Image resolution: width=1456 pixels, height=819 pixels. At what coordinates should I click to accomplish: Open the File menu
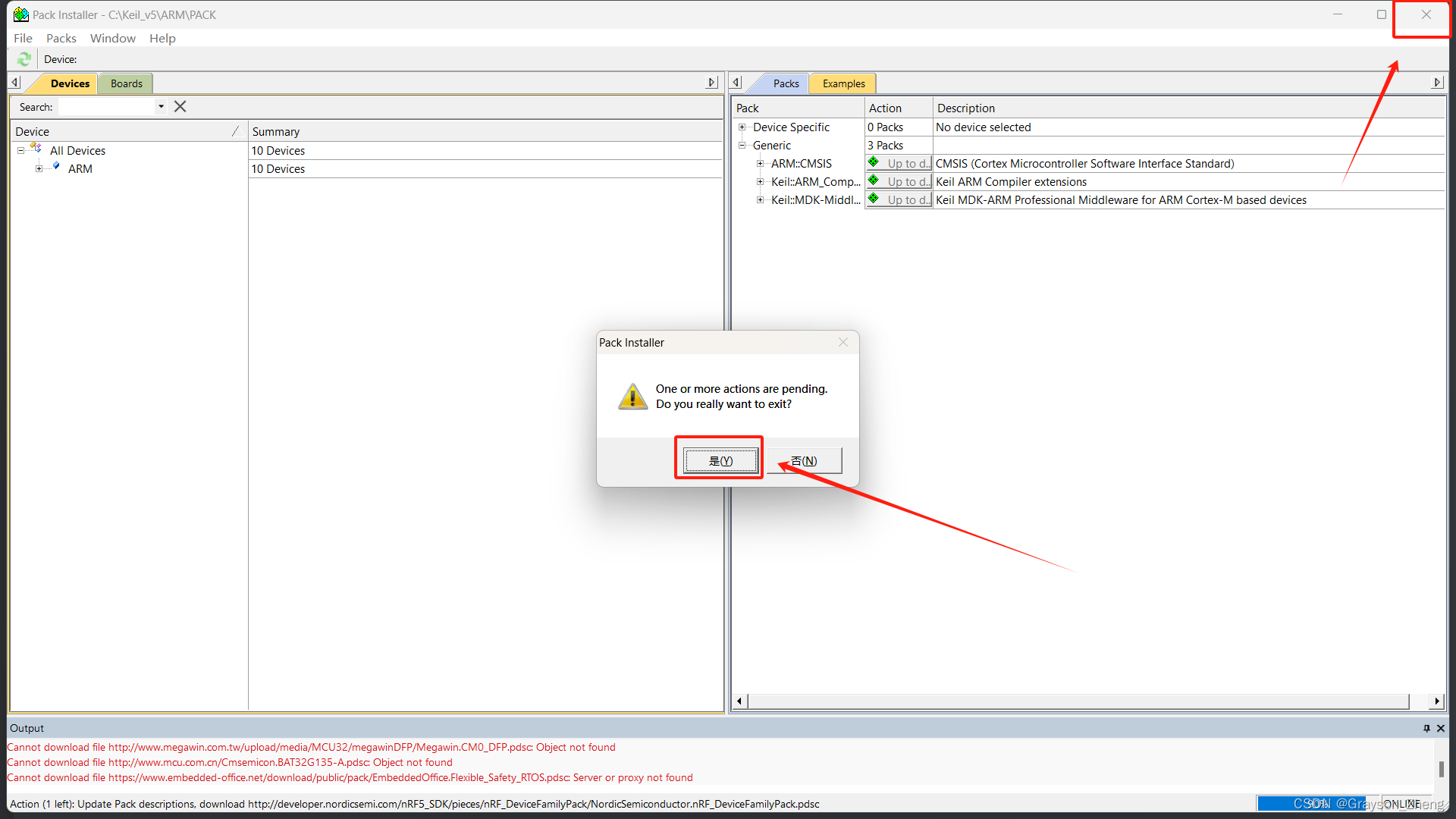pyautogui.click(x=22, y=38)
